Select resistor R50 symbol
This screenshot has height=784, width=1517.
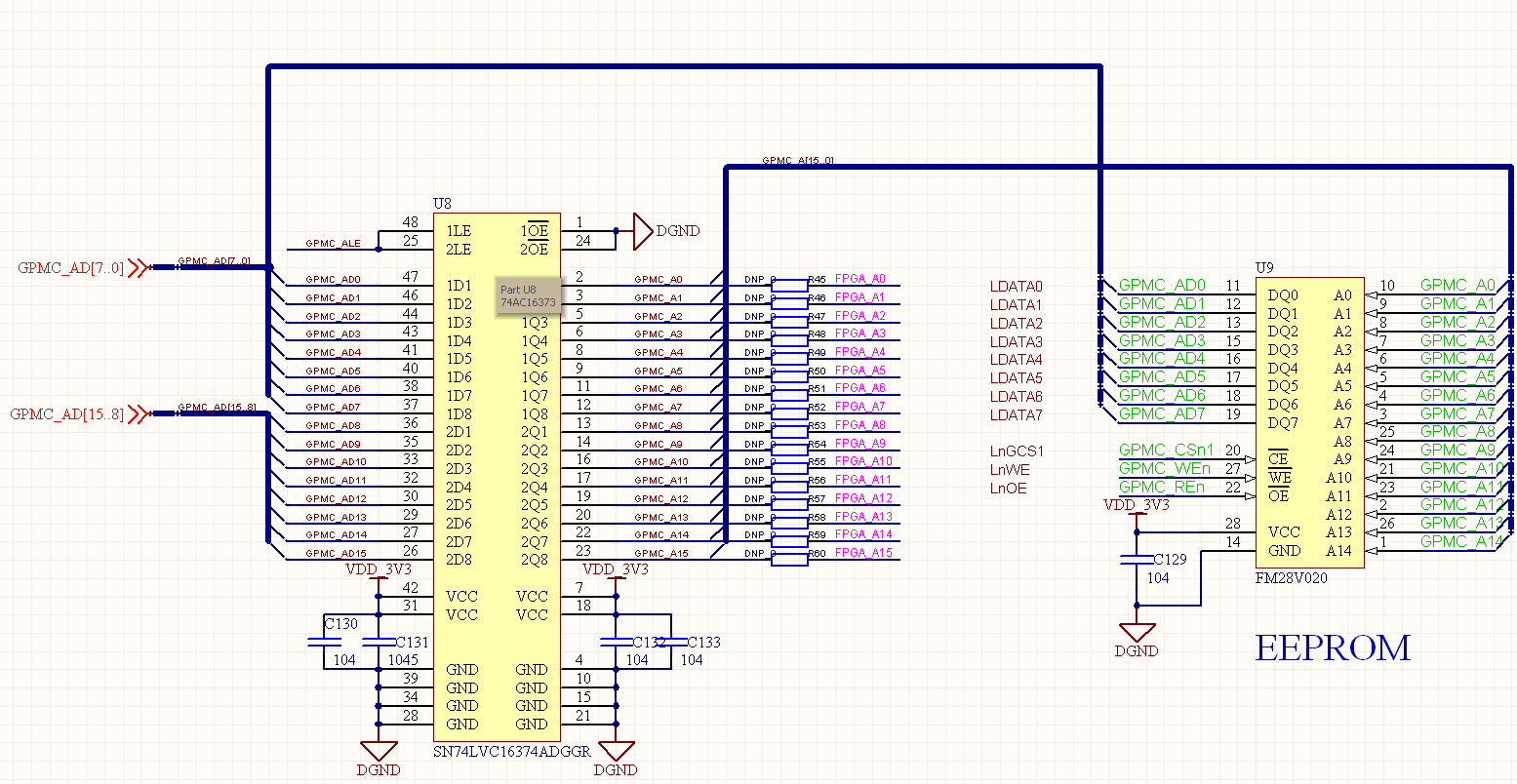pyautogui.click(x=789, y=377)
